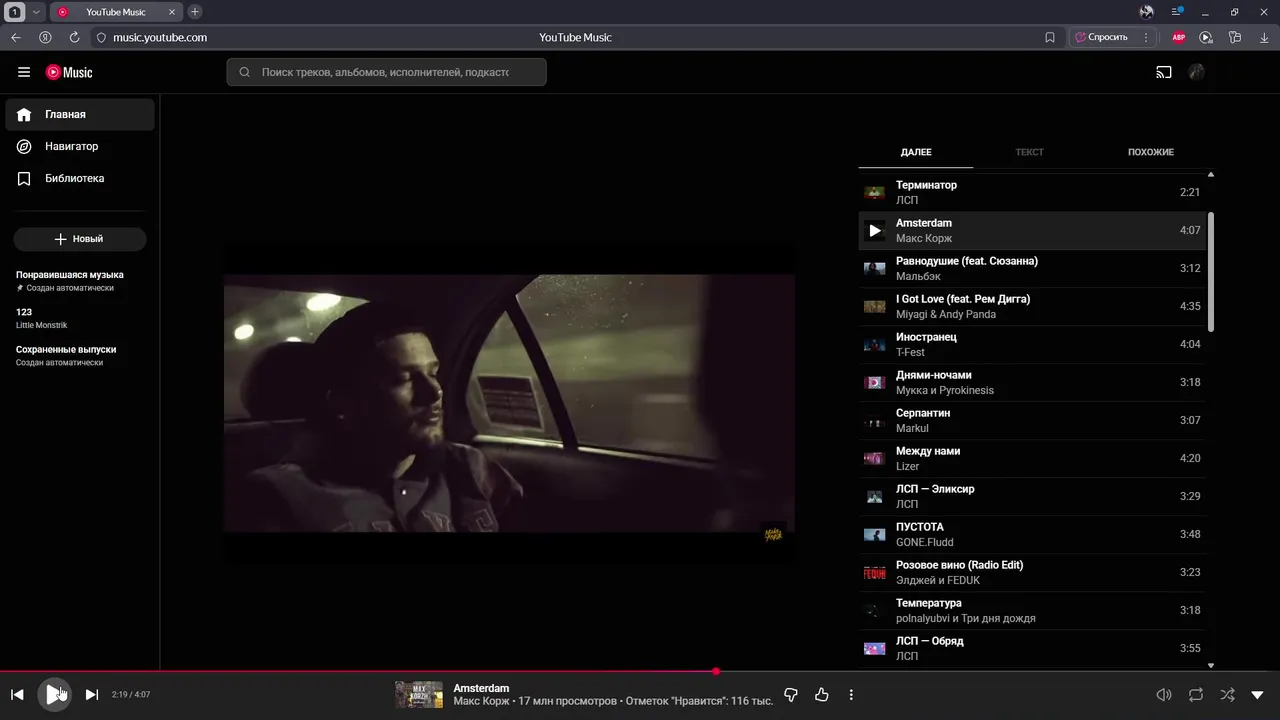Screen dimensions: 1280x720
Task: Switch to the ДАЛЕЕ tab
Action: point(916,152)
